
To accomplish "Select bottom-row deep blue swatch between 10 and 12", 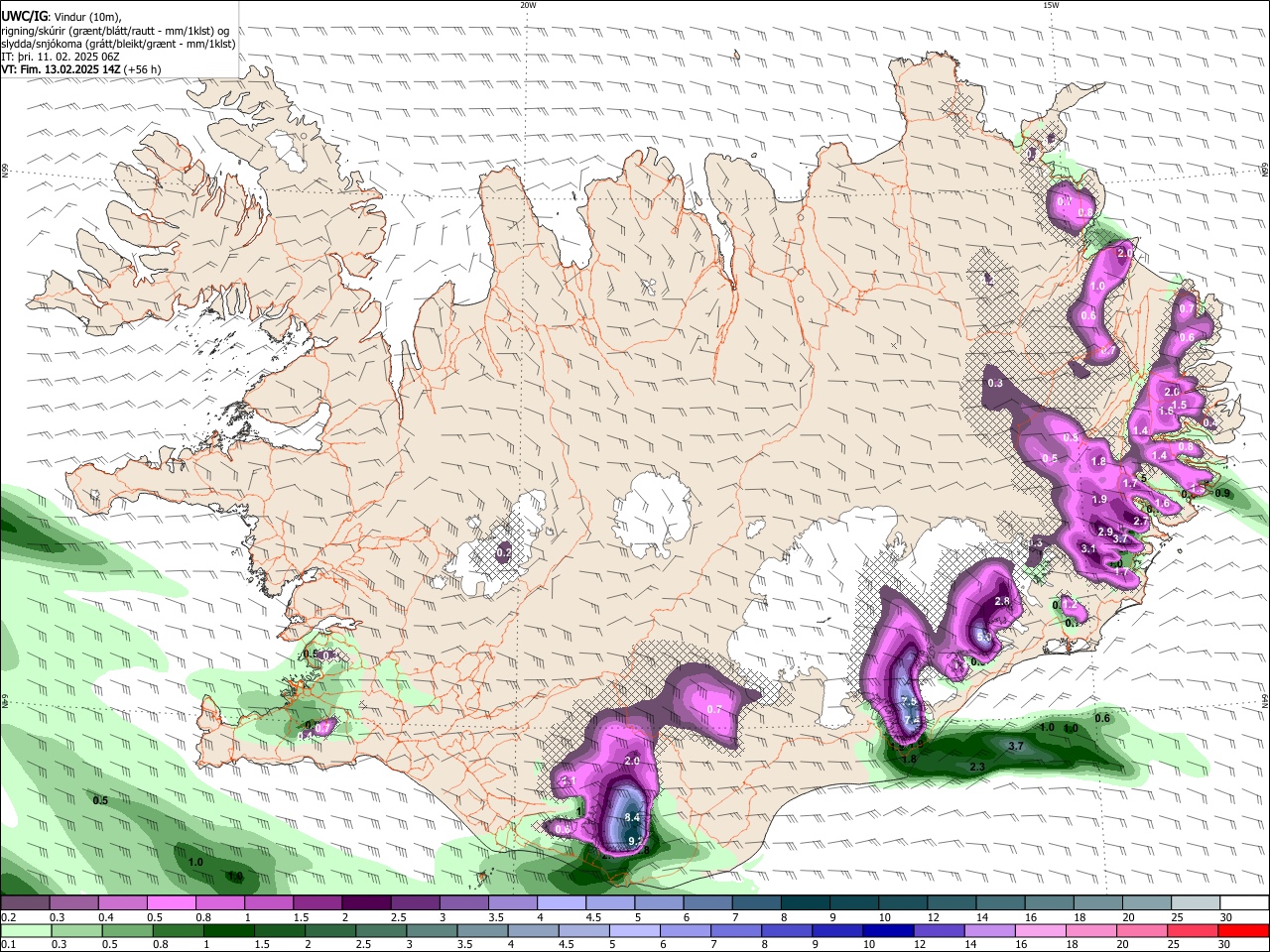I will (x=889, y=930).
